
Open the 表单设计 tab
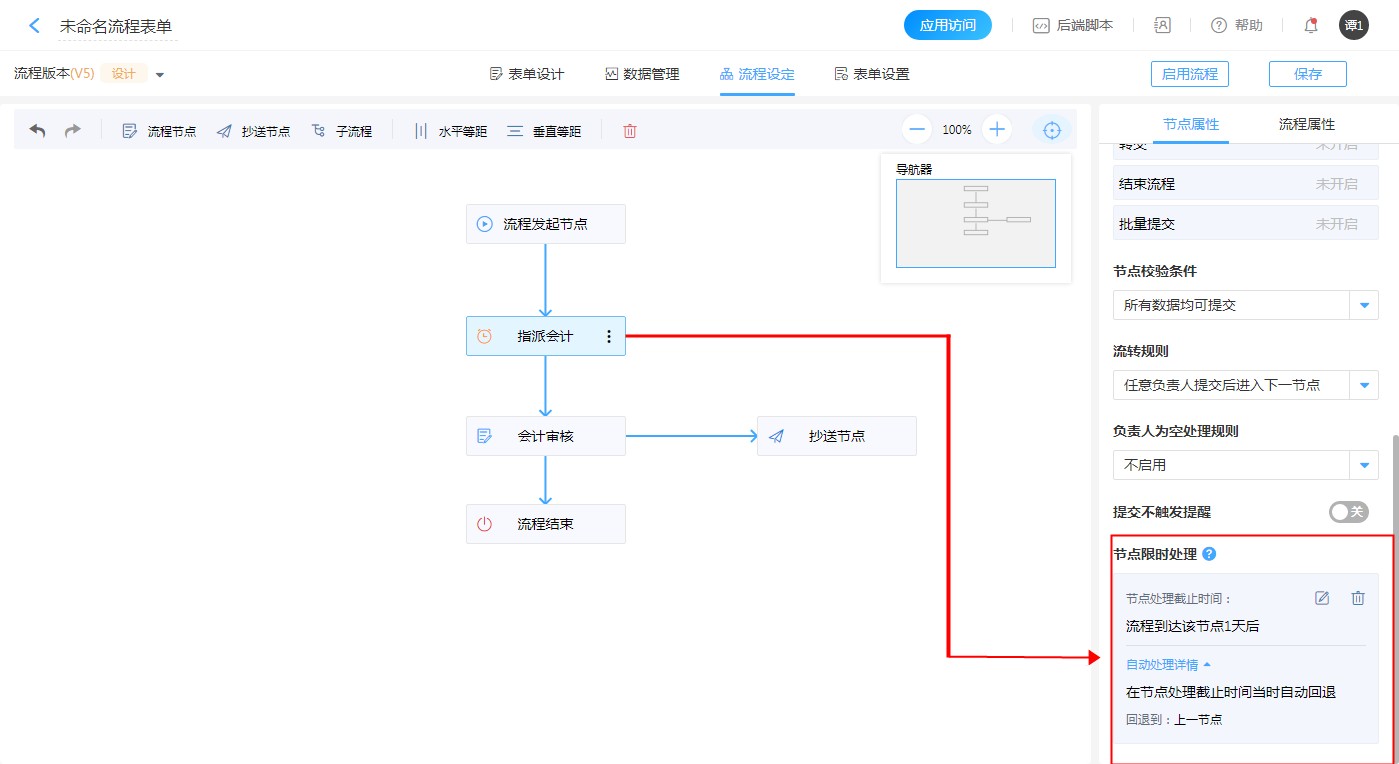click(527, 74)
